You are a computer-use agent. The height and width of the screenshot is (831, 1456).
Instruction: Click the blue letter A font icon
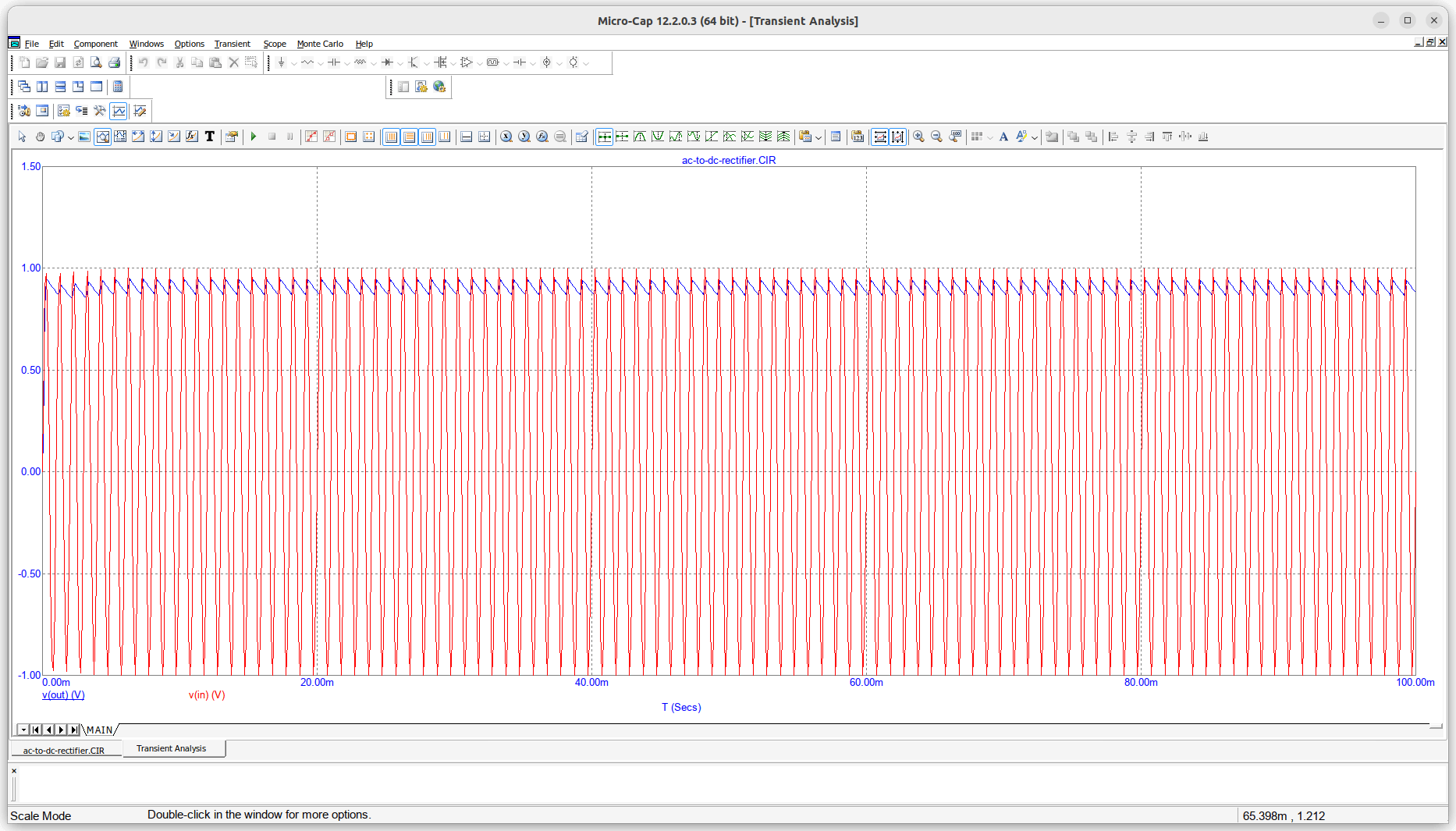click(1003, 137)
